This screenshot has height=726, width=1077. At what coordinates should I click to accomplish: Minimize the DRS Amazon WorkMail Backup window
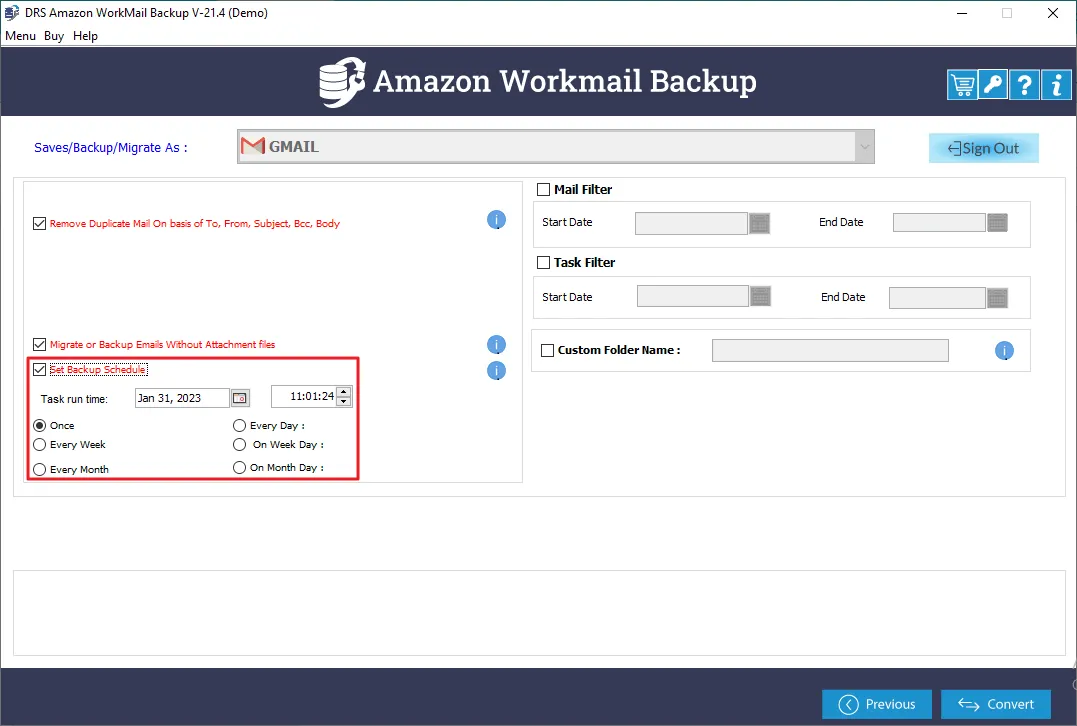click(962, 13)
